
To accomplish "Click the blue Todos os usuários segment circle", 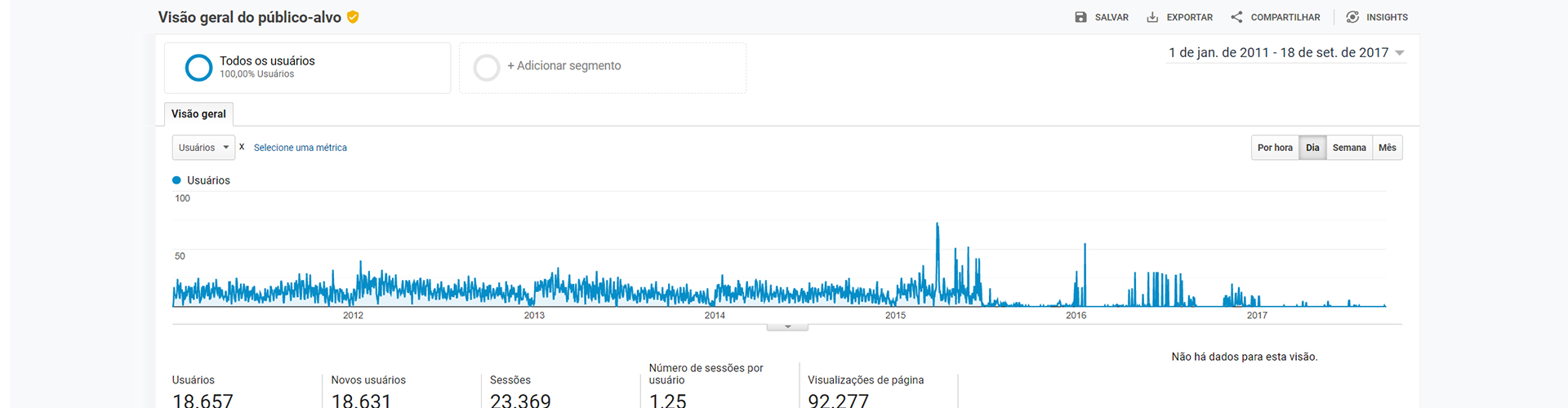I will tap(198, 68).
